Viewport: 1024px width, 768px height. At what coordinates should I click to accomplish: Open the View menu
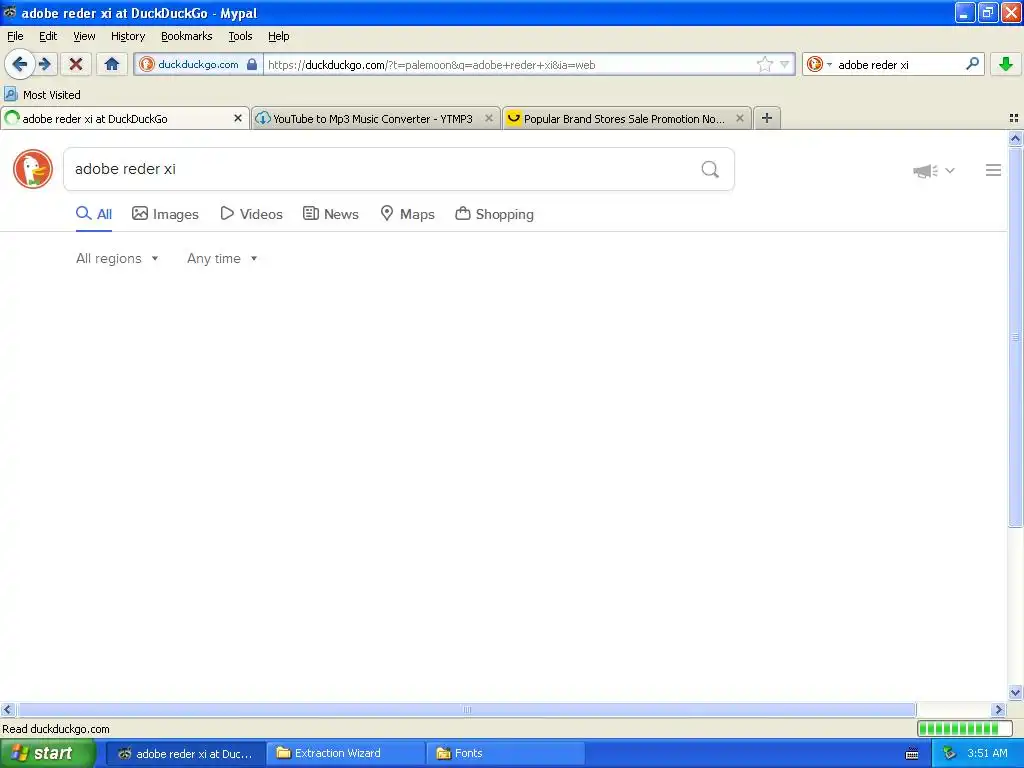[x=84, y=36]
